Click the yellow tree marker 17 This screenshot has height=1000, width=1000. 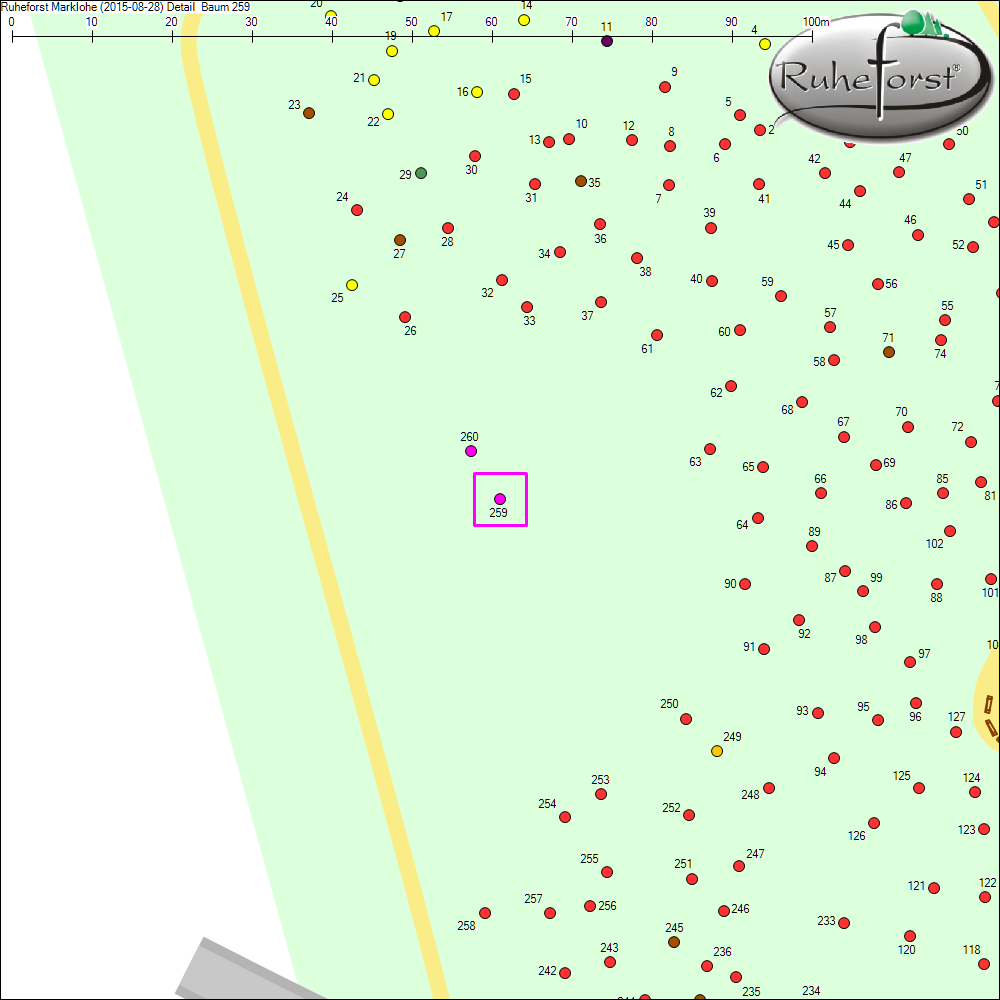click(x=434, y=31)
